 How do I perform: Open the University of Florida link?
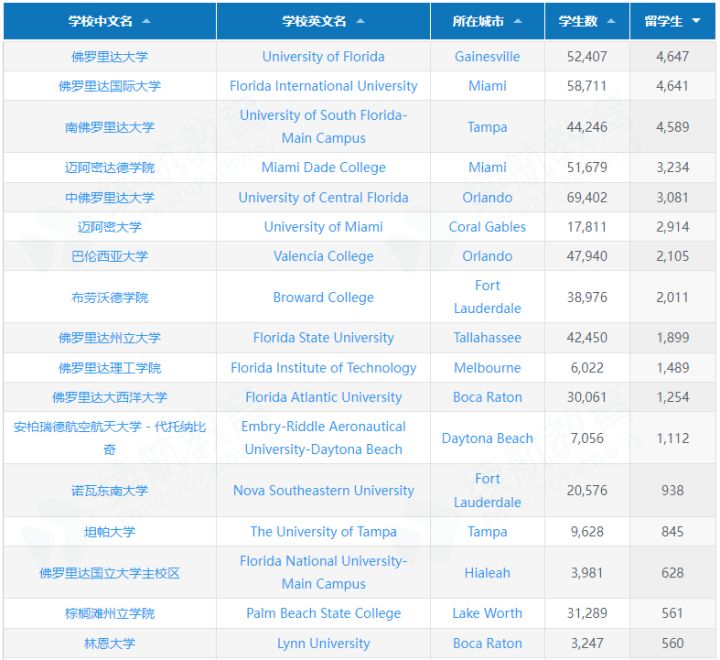click(323, 56)
